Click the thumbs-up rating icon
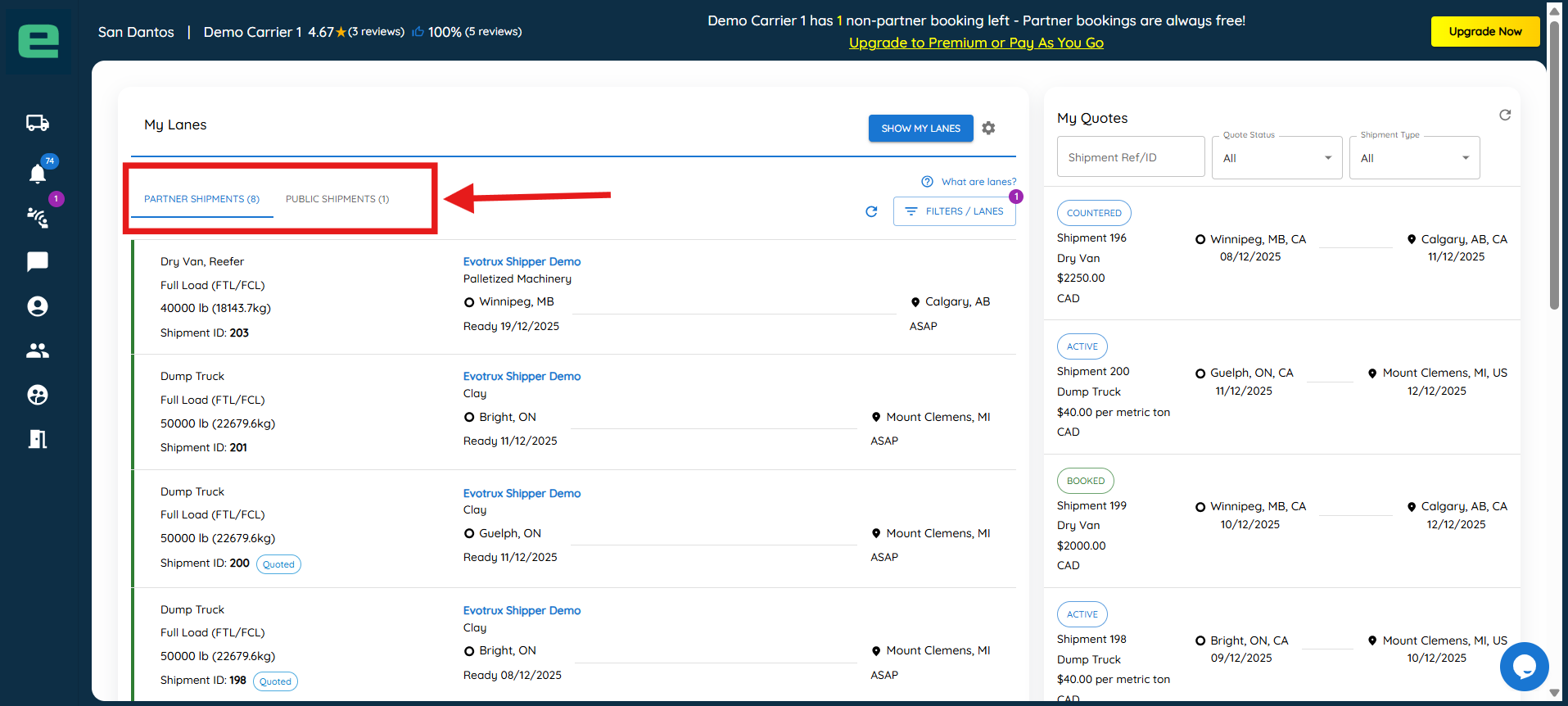Image resolution: width=1568 pixels, height=706 pixels. [x=418, y=32]
